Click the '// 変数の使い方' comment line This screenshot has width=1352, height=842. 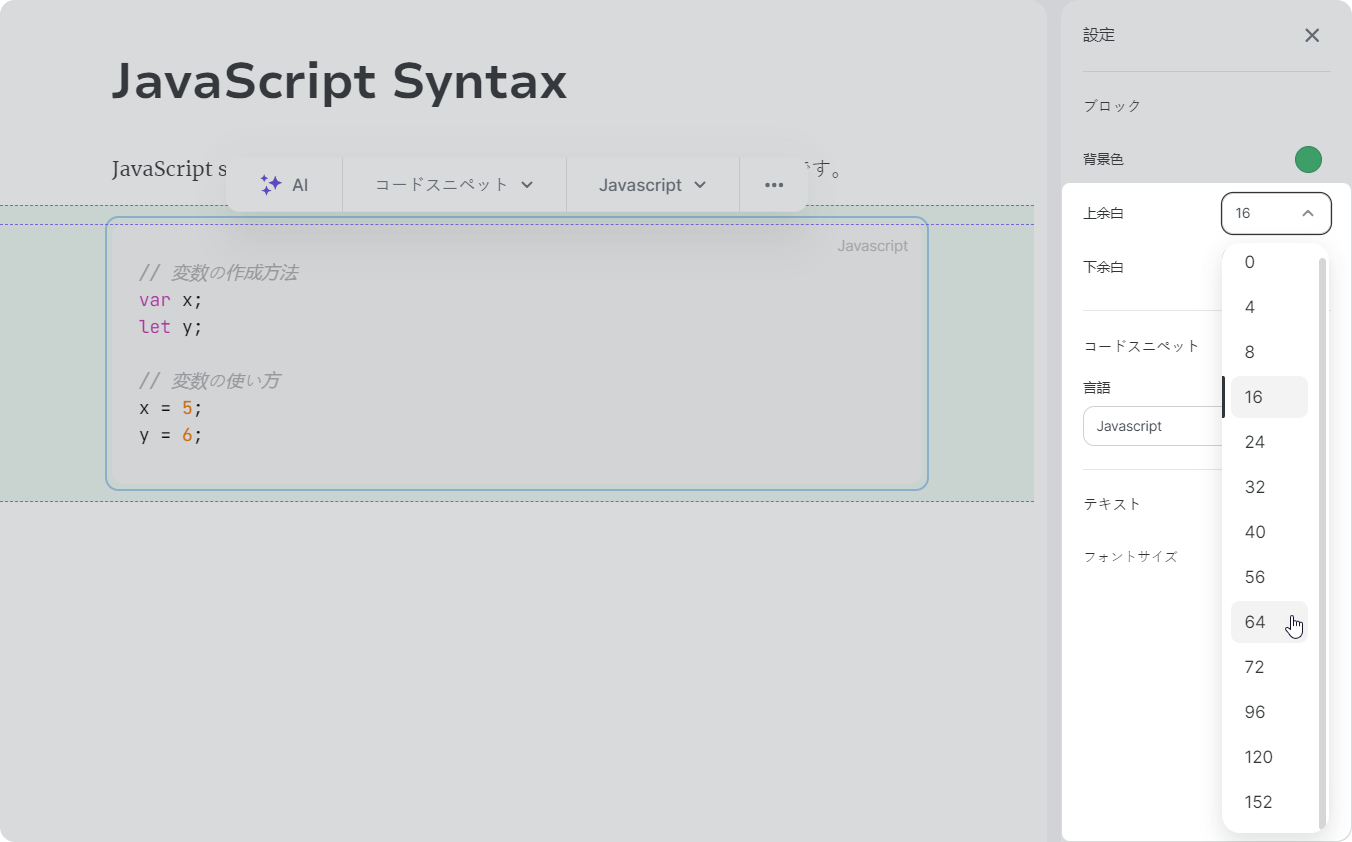click(209, 381)
